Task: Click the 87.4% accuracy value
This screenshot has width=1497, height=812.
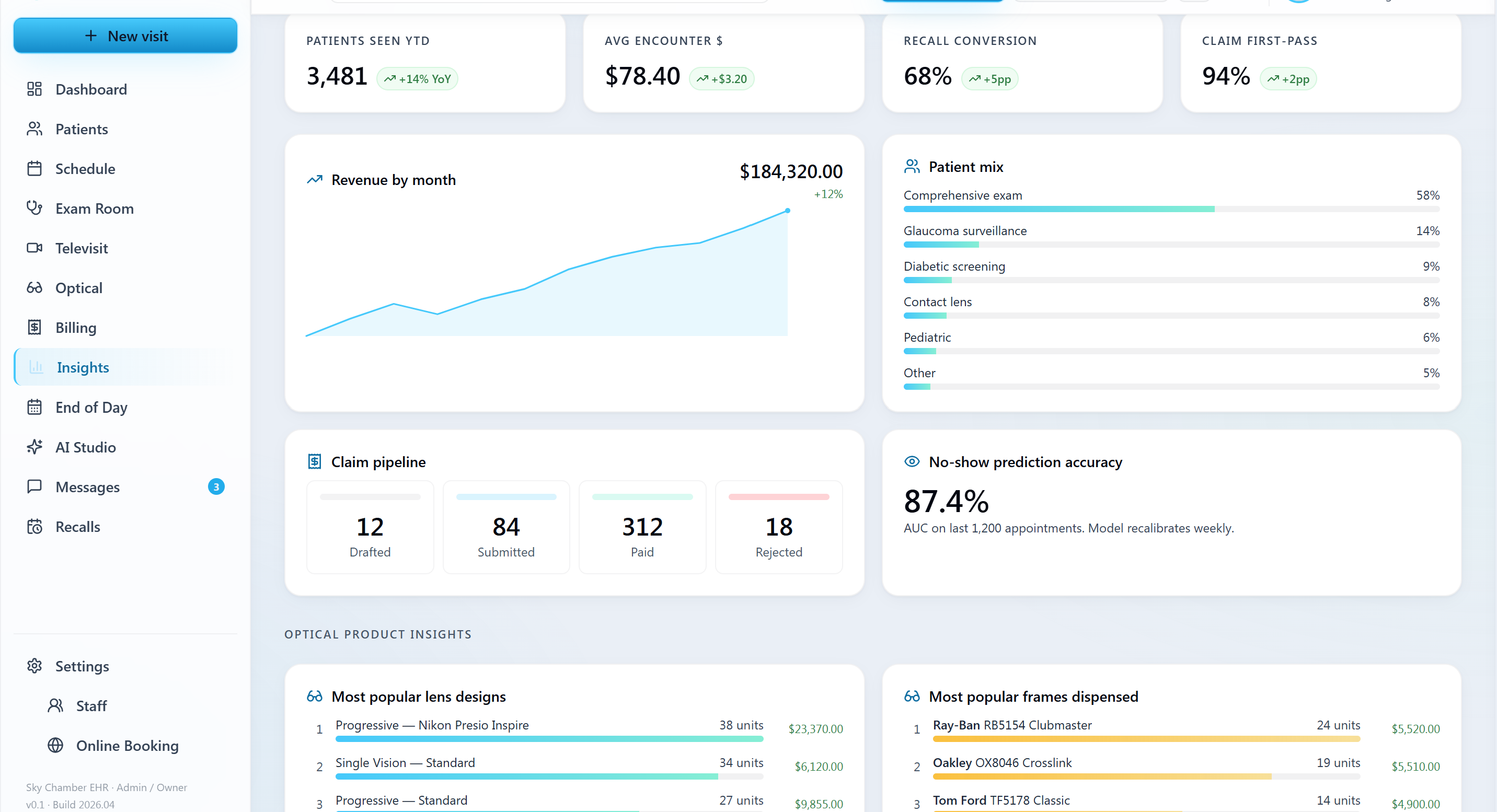Action: point(946,501)
